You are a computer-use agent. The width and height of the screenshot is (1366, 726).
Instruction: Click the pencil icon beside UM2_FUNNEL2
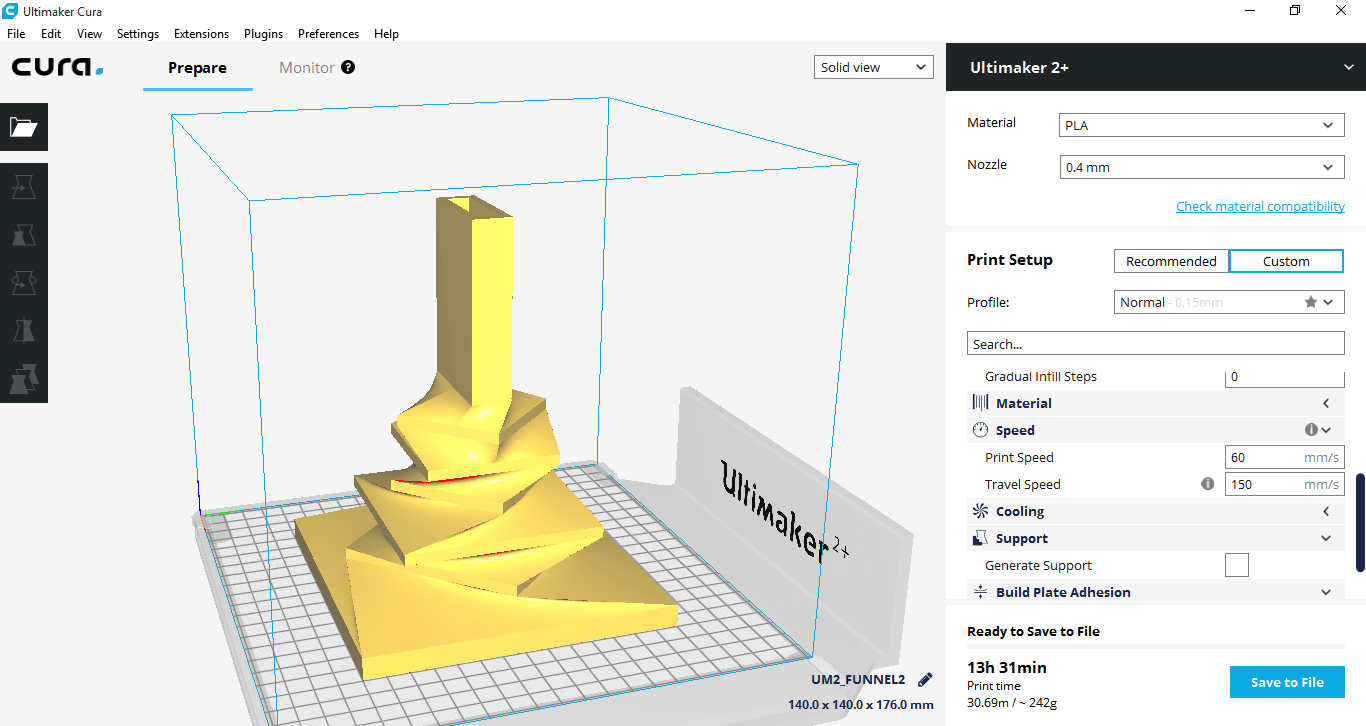[925, 680]
